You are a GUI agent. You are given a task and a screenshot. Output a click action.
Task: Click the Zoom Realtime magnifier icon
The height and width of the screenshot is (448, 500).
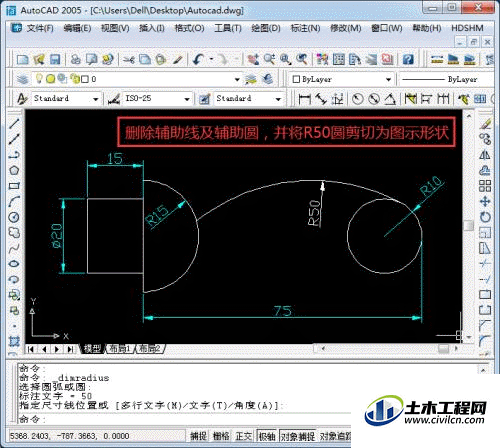(x=269, y=59)
